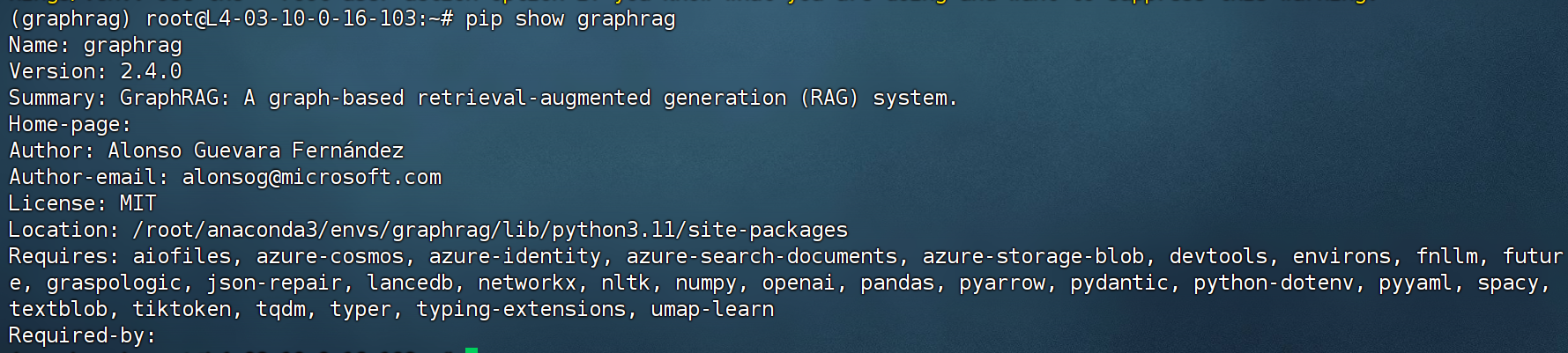Click the 'tiktoken' dependency
The width and height of the screenshot is (1568, 353).
182,309
